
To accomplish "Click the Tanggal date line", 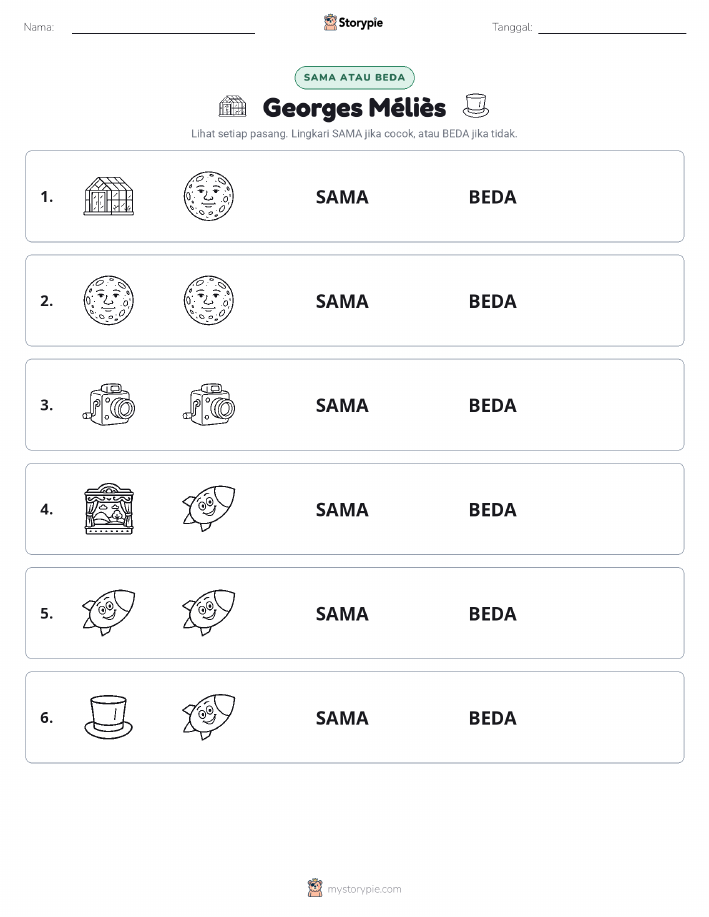I will pyautogui.click(x=612, y=28).
